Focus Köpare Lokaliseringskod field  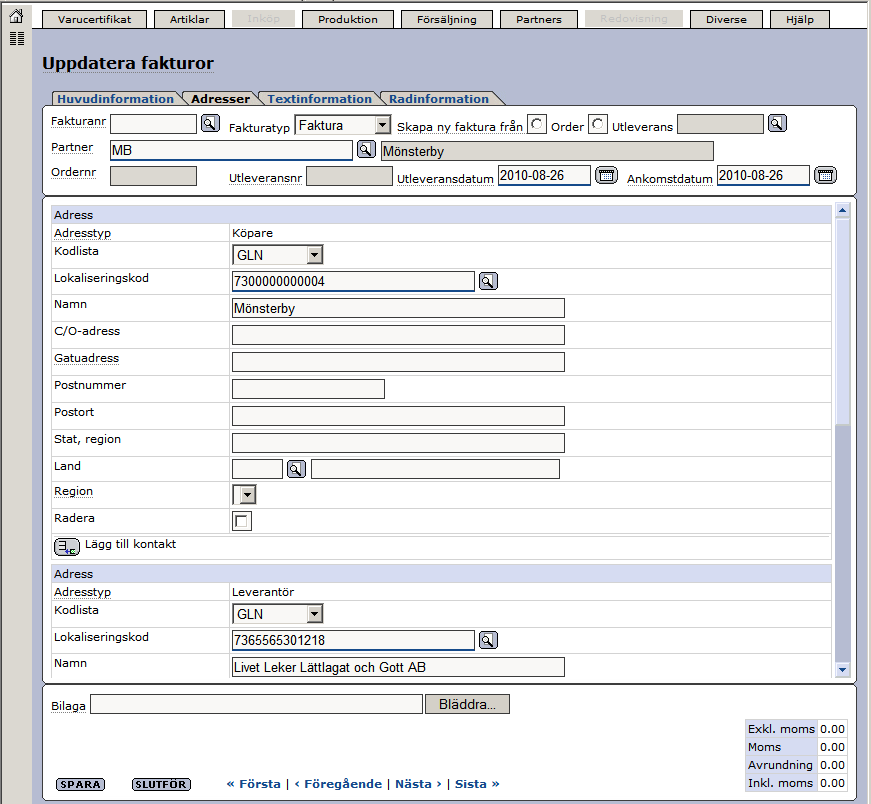pyautogui.click(x=353, y=281)
